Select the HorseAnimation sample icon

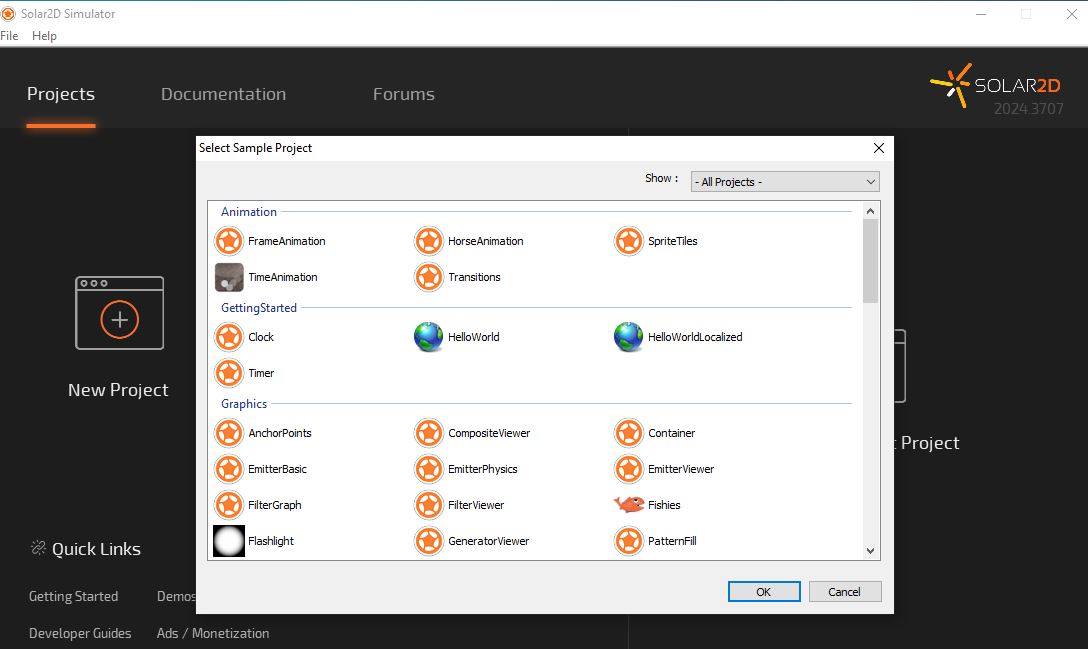click(429, 242)
